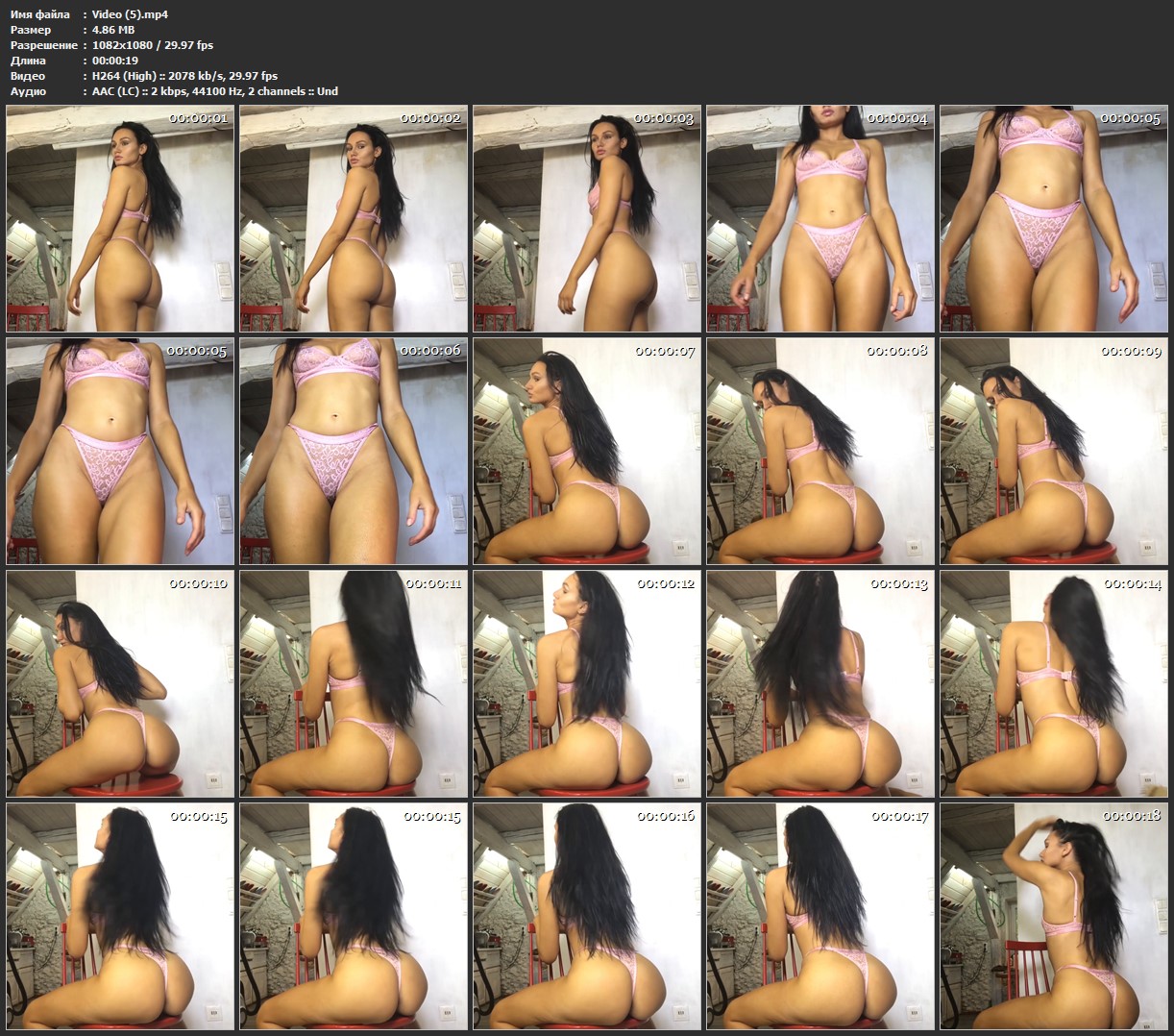Select the frame thumbnail stamped 00:00:03
This screenshot has width=1174, height=1036.
click(587, 218)
